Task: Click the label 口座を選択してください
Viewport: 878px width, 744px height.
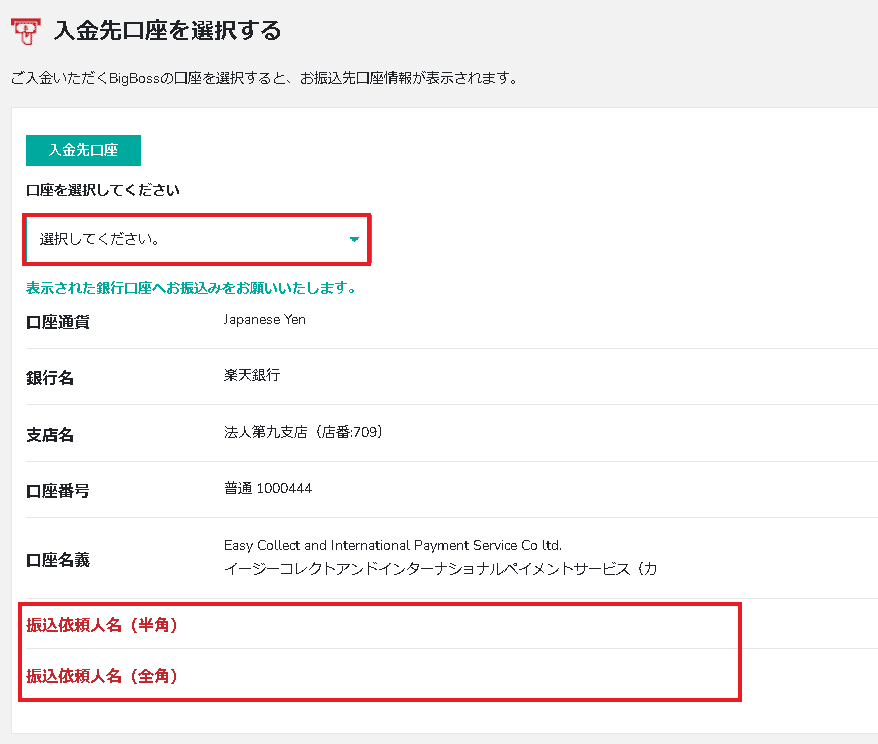Action: point(102,190)
